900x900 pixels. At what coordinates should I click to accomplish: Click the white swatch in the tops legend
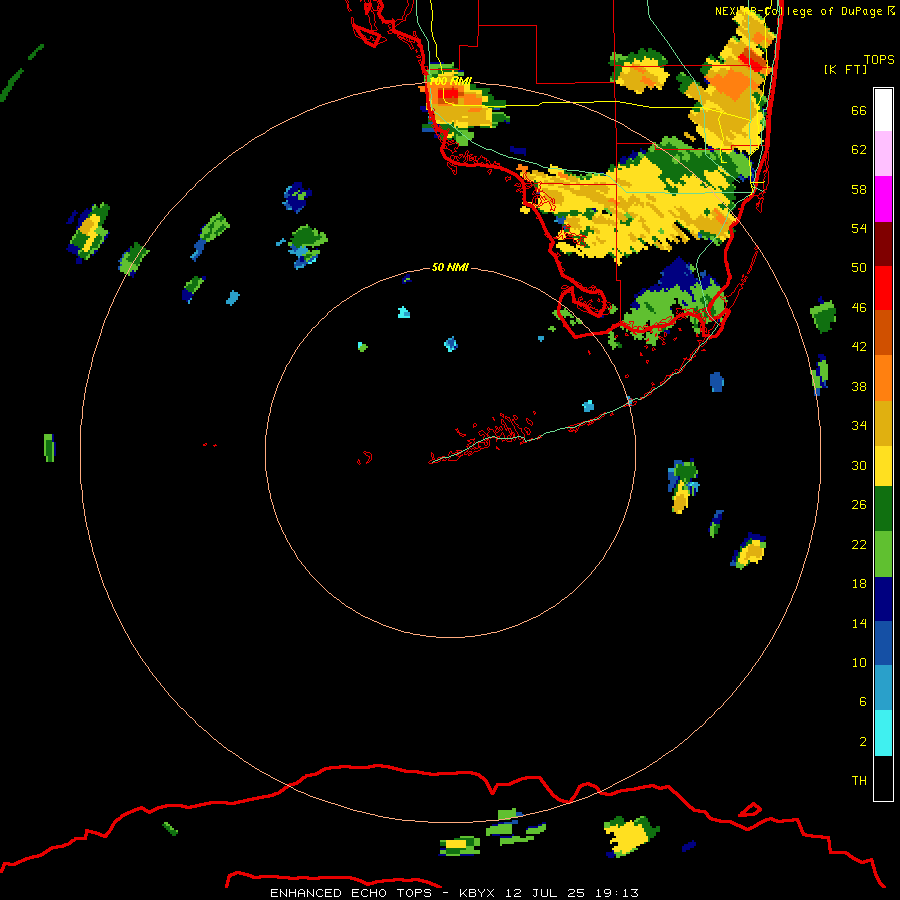[x=883, y=110]
